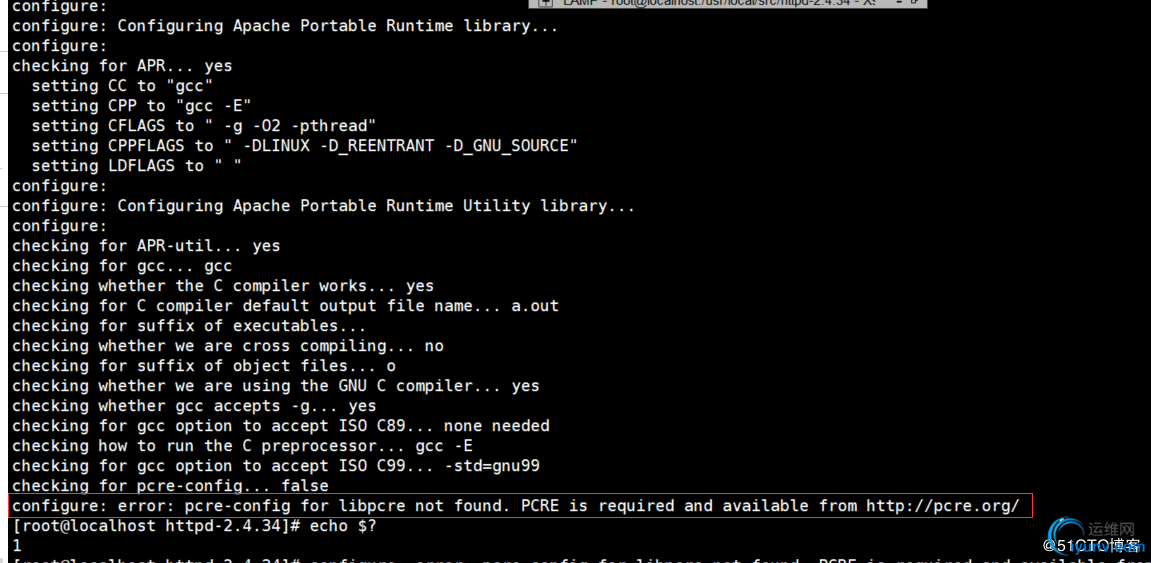Click 'how to run the C preprocessor' line
Screen dimensions: 1151x563
[x=242, y=446]
